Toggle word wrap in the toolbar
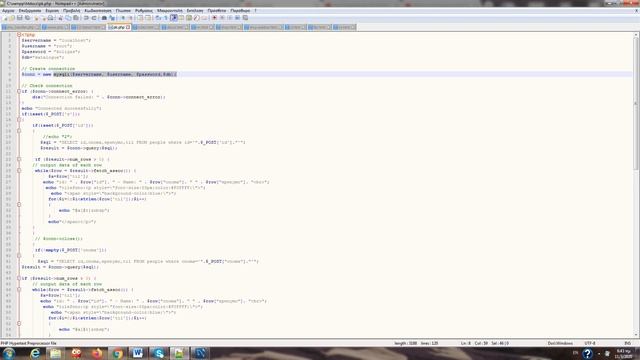 point(158,18)
